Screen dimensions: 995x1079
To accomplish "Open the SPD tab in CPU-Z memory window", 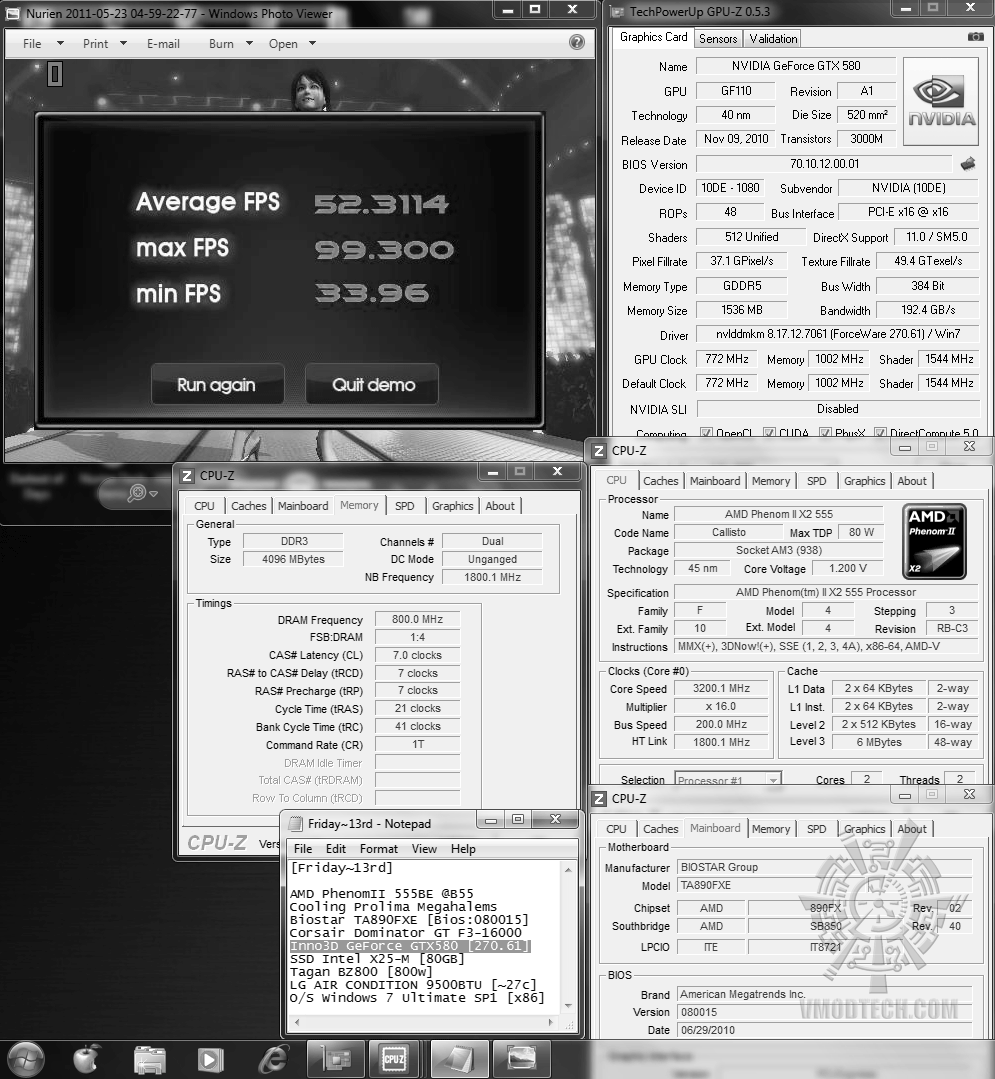I will [405, 506].
